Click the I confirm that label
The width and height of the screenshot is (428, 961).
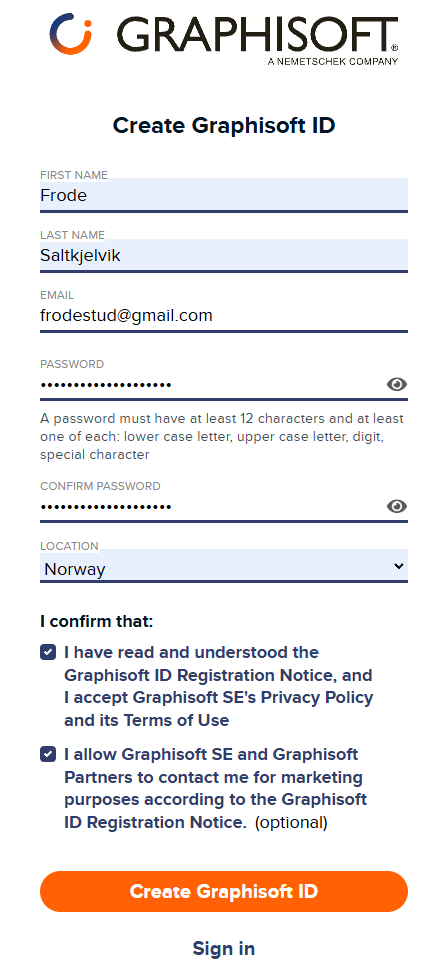(x=96, y=621)
